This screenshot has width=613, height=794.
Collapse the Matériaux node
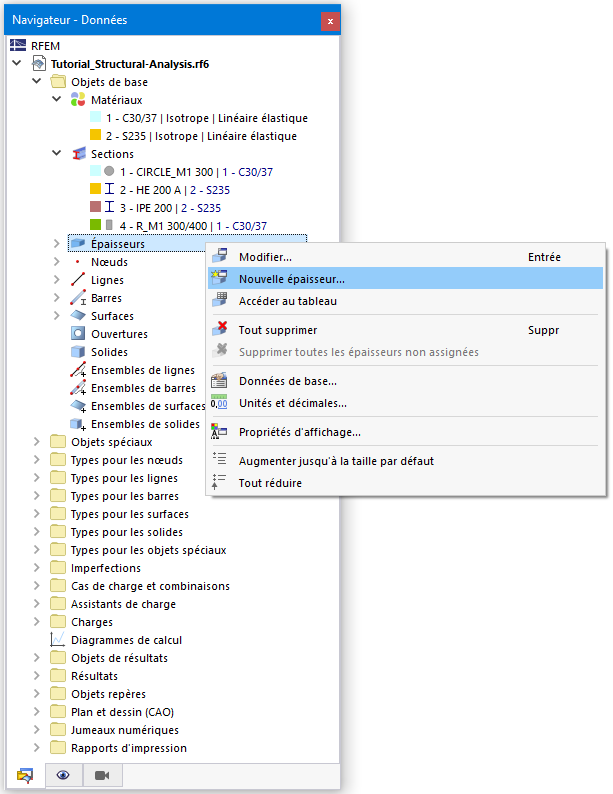point(57,99)
